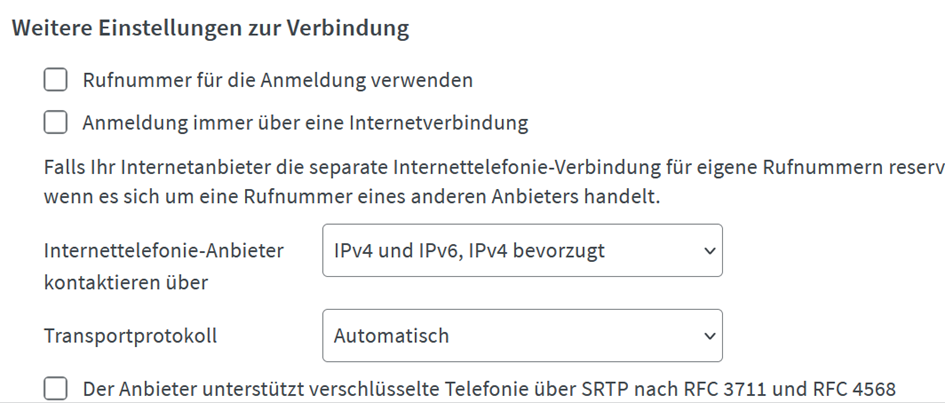Click the label 'Rufnummer für die Anmeldung verwenden'
Screen dimensions: 945x403
click(x=277, y=80)
